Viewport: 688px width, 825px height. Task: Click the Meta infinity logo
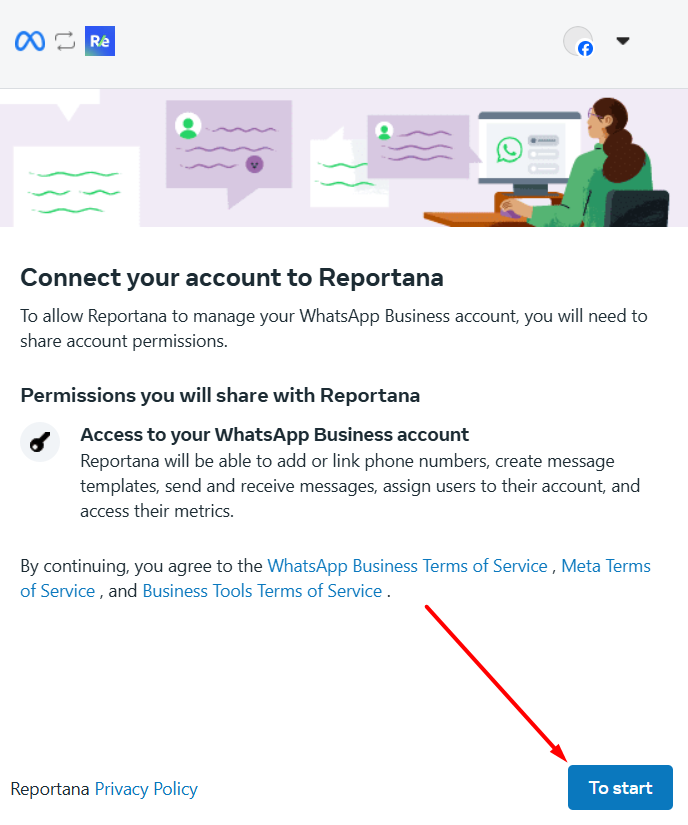coord(30,41)
